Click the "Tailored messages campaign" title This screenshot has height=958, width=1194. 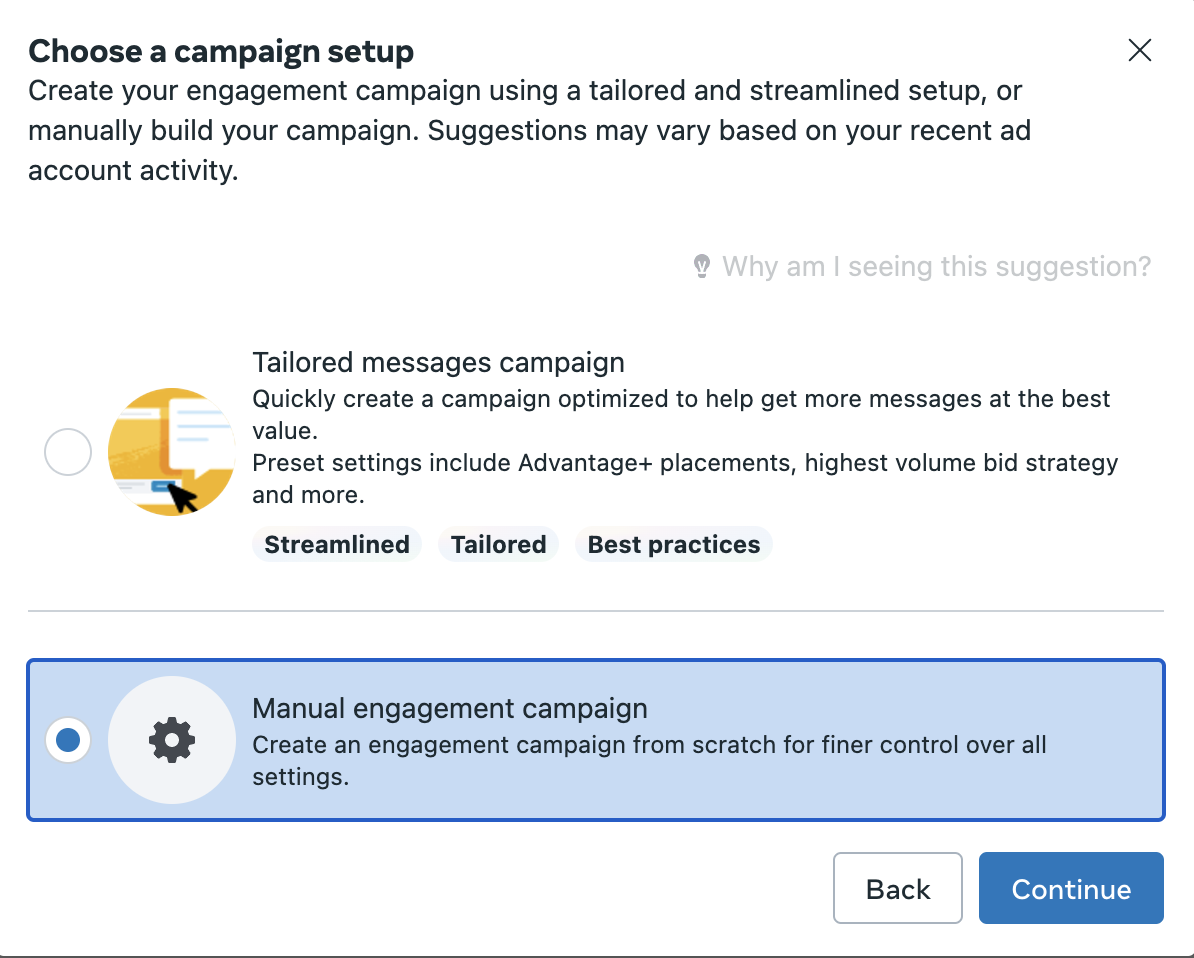point(438,362)
